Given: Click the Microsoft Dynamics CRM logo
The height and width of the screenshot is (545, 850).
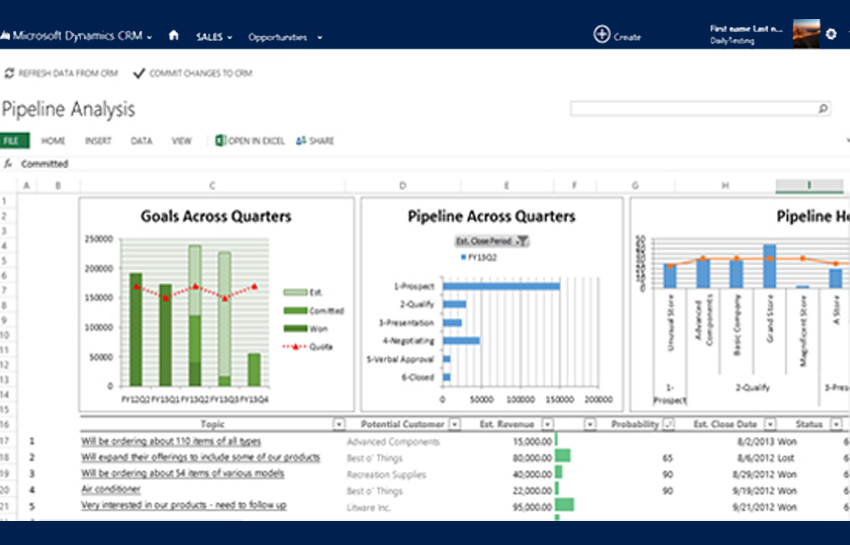Looking at the screenshot, I should 71,36.
